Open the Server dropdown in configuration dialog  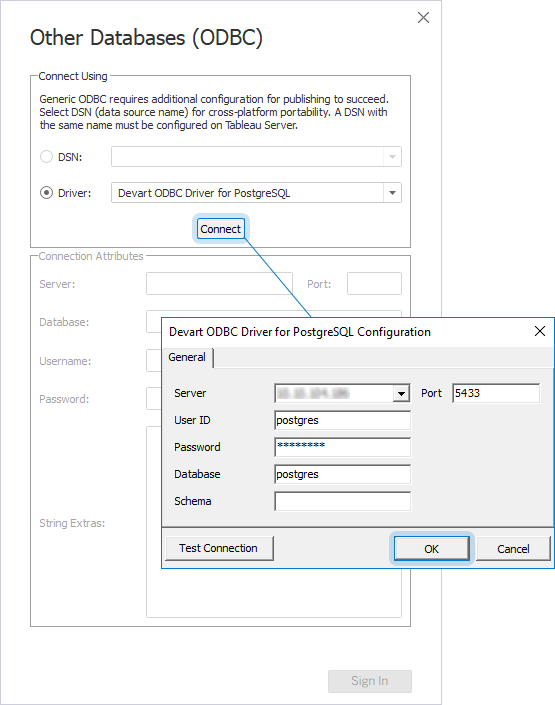coord(401,393)
